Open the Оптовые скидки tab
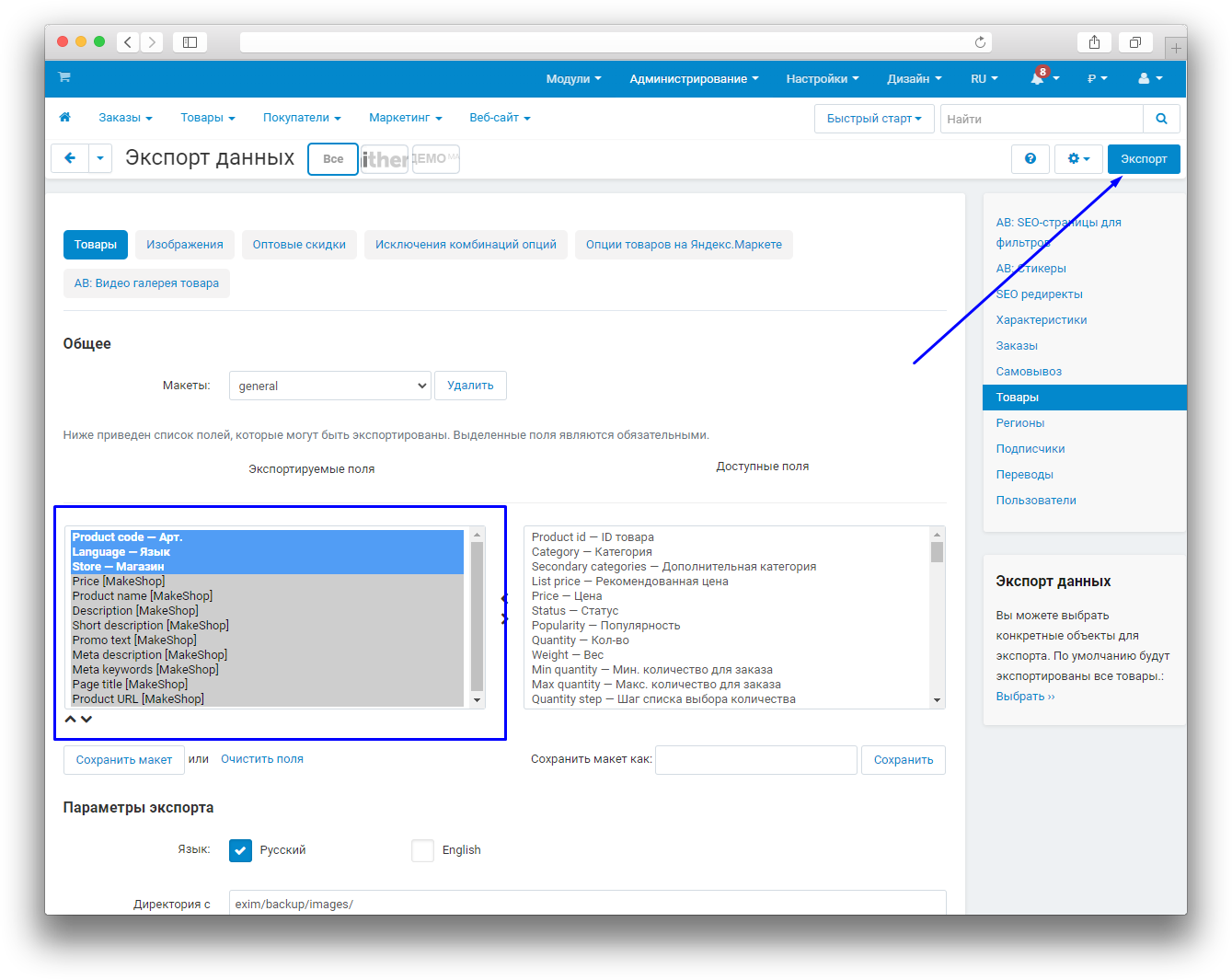The image size is (1232, 980). (299, 245)
